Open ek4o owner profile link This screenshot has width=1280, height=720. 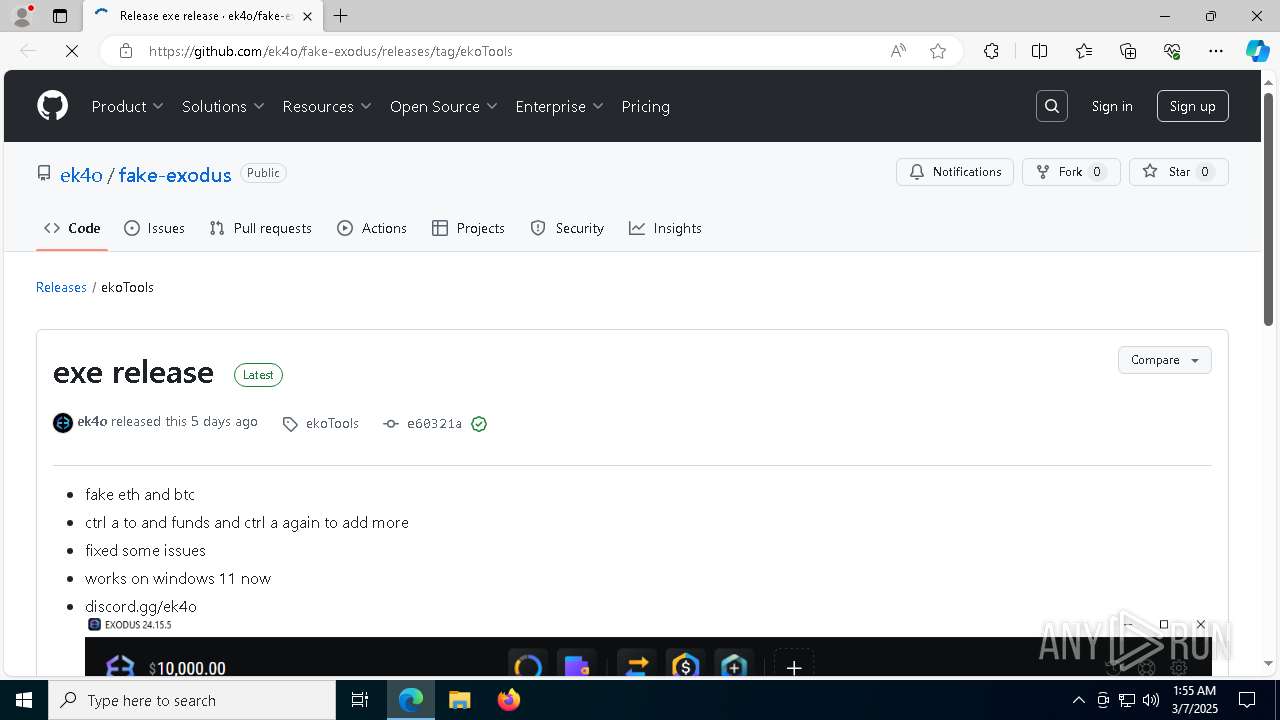click(x=81, y=174)
